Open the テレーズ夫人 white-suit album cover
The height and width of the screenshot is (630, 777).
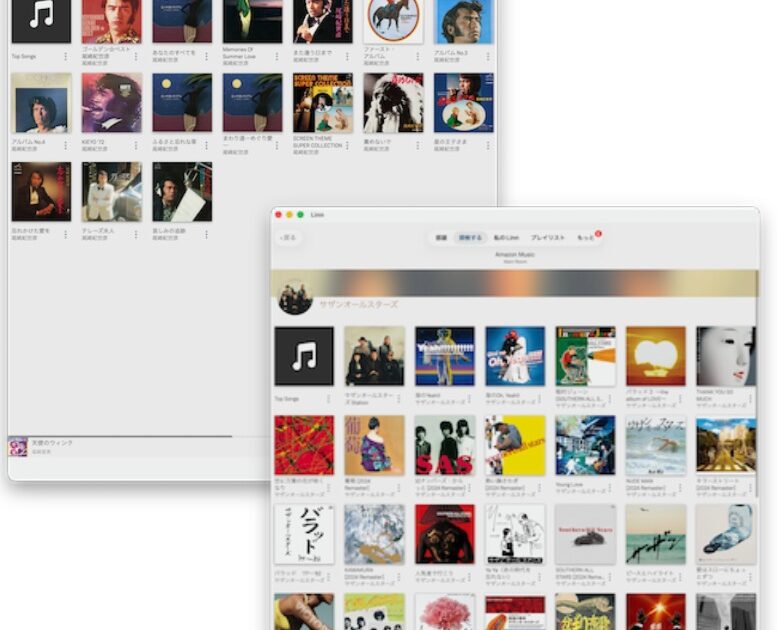click(111, 192)
